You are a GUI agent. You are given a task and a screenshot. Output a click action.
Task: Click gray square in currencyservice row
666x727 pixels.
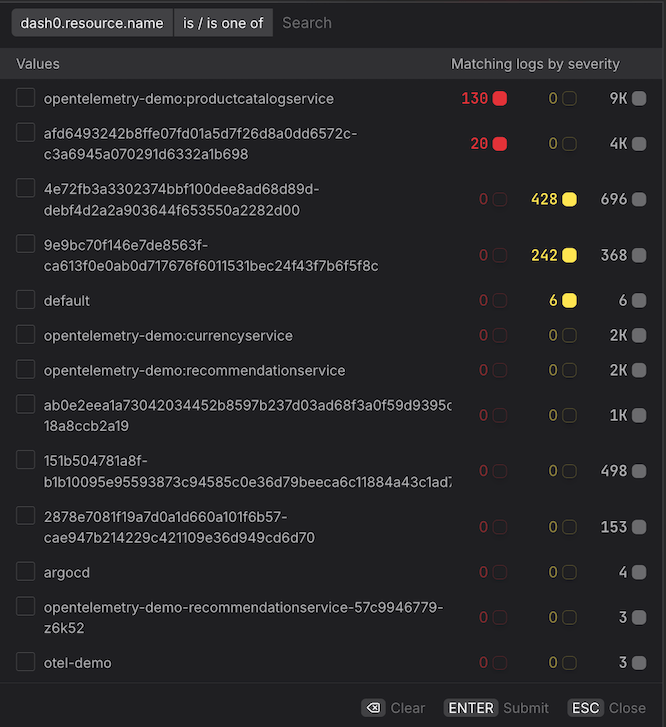(x=639, y=335)
